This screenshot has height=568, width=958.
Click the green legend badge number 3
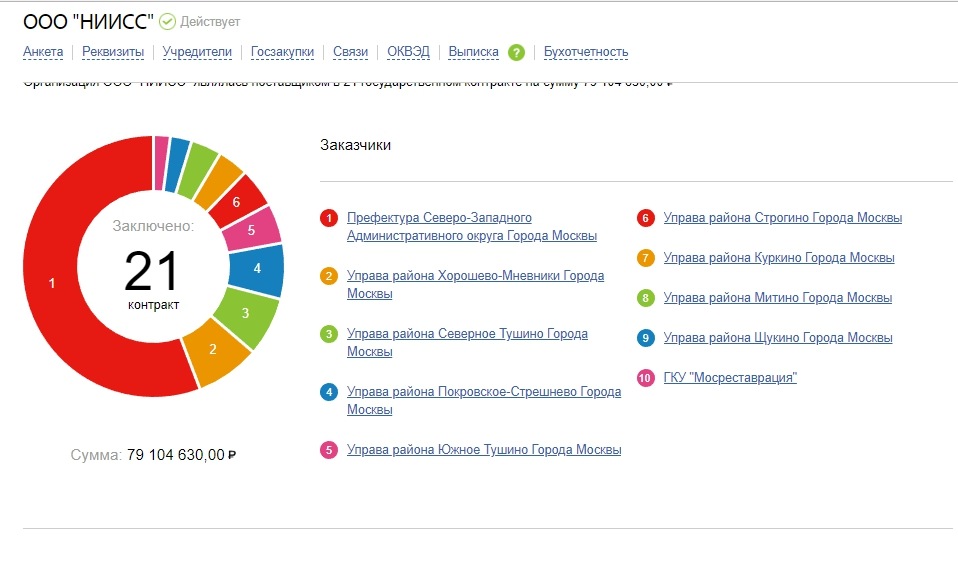coord(329,334)
